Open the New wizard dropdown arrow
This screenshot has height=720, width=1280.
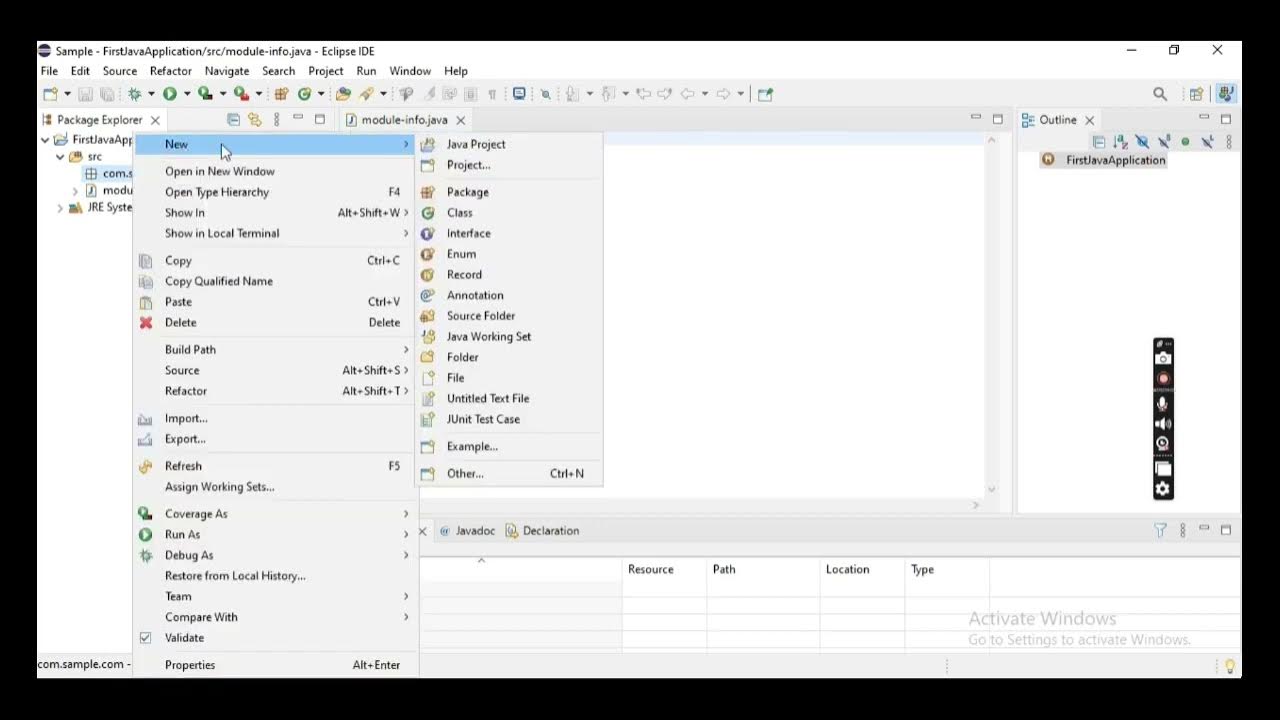[x=67, y=94]
